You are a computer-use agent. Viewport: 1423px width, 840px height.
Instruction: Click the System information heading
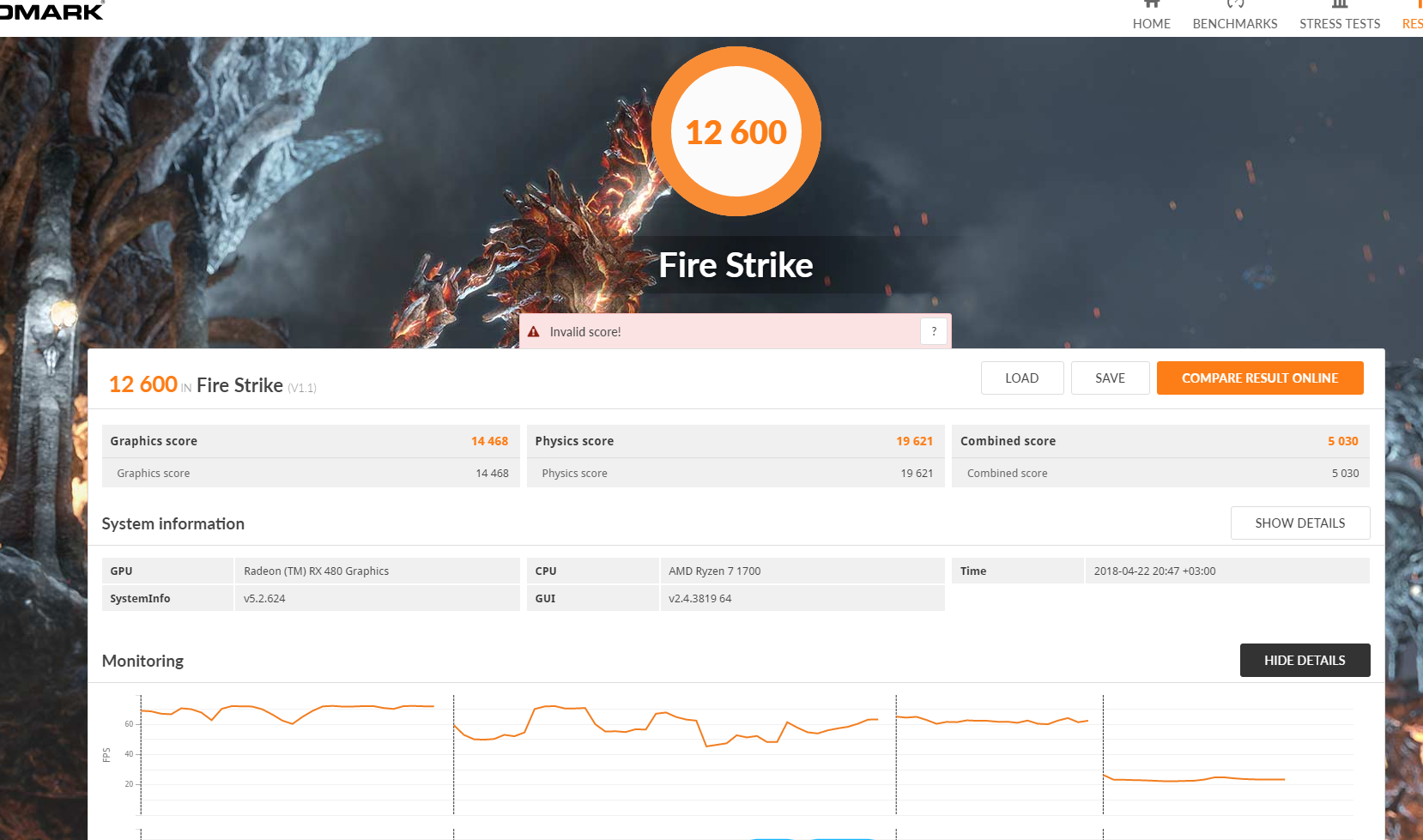[173, 523]
